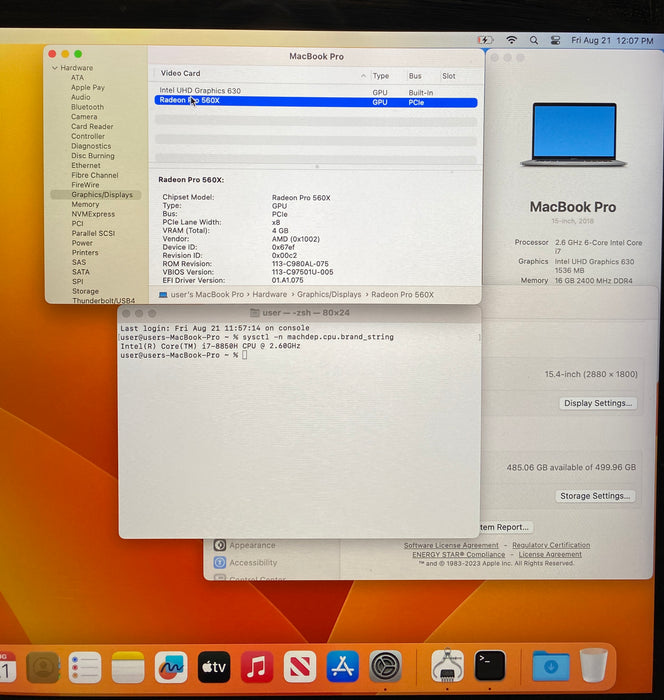Click user's MacBook Pro in path bar
Screen dimensions: 664x700
(207, 295)
